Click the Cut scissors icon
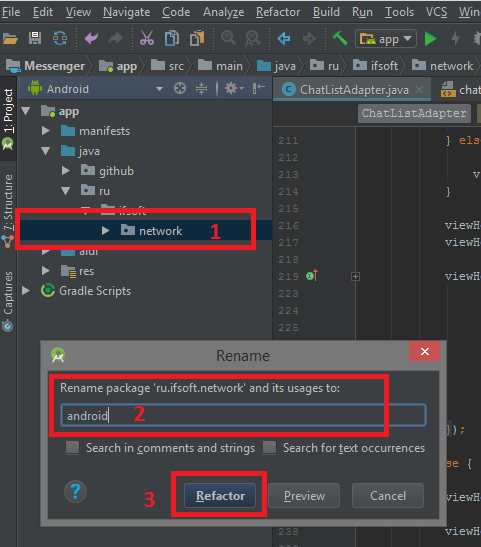Image resolution: width=481 pixels, height=547 pixels. point(147,38)
